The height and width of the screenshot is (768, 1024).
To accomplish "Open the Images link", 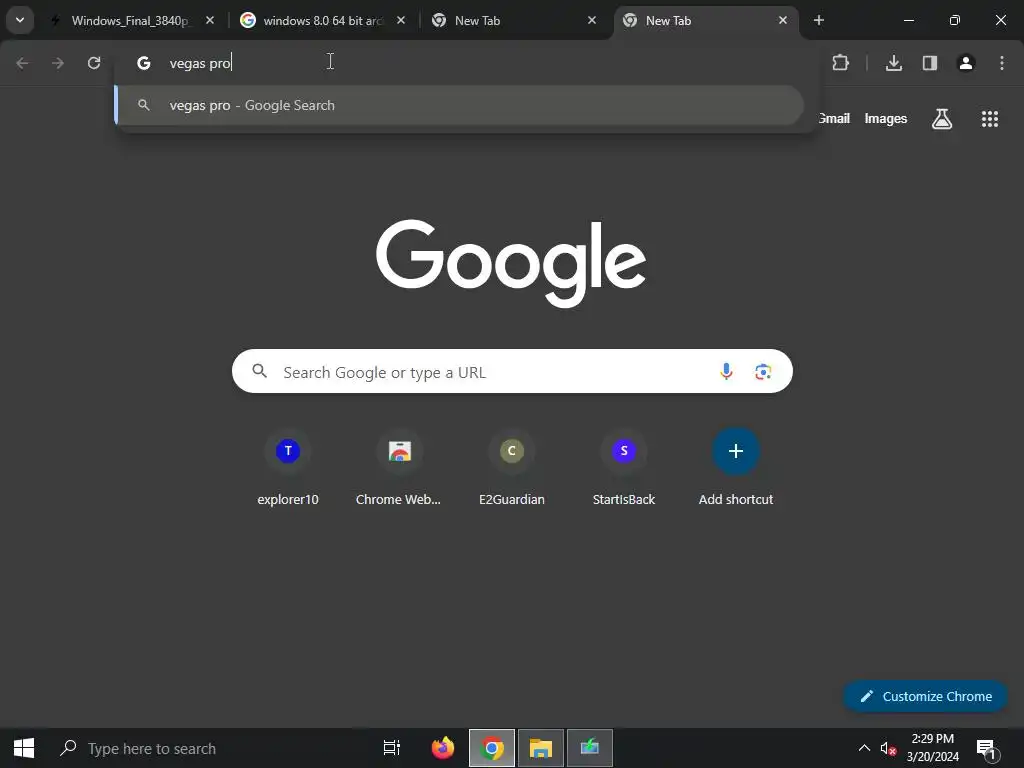I will click(x=886, y=118).
